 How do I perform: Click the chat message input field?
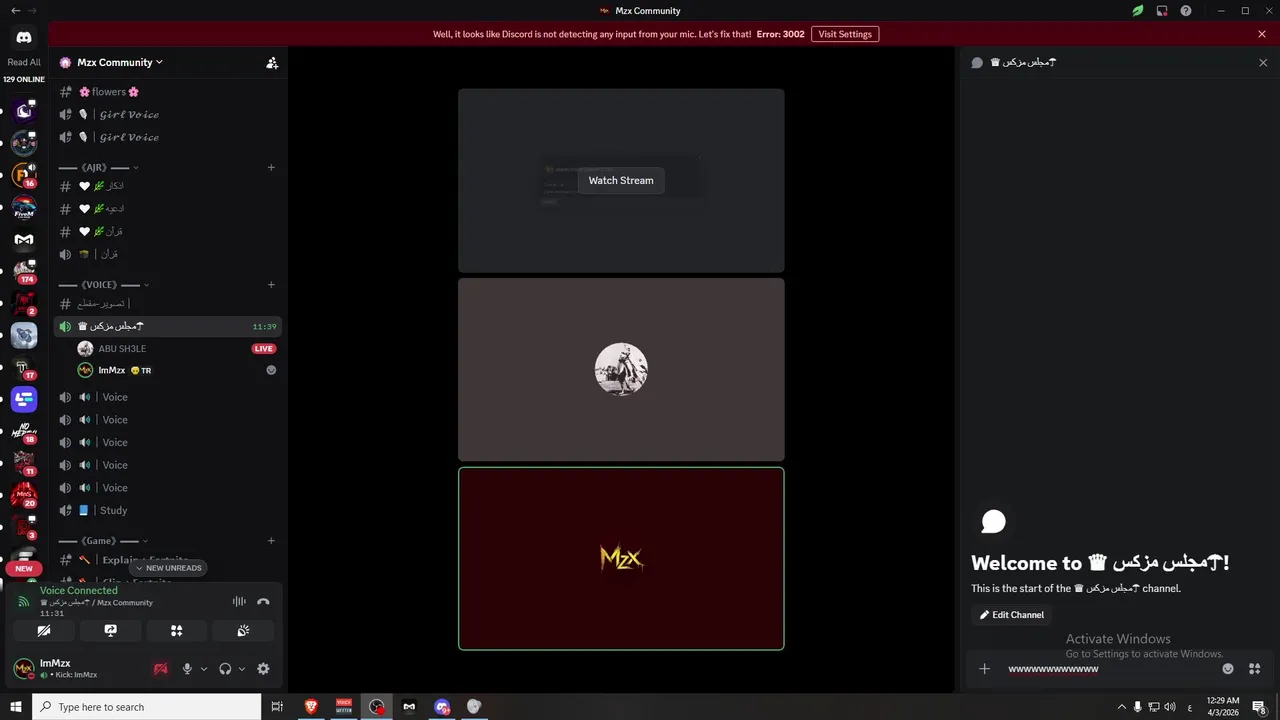point(1108,669)
